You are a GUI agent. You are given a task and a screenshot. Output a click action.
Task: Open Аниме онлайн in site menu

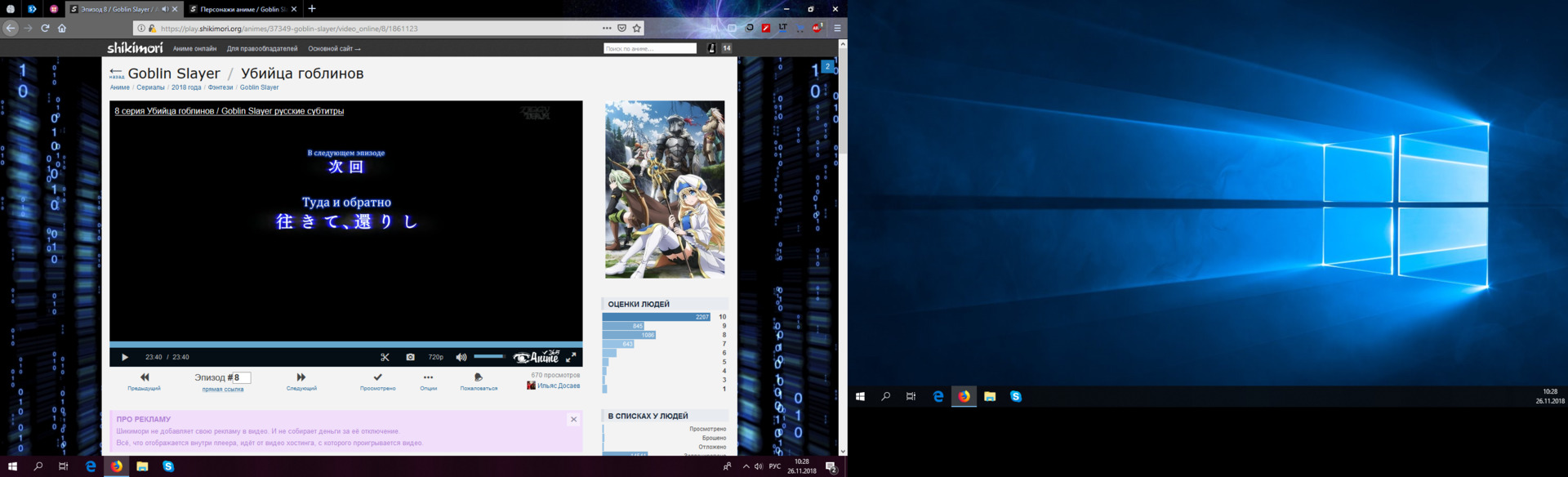[194, 49]
